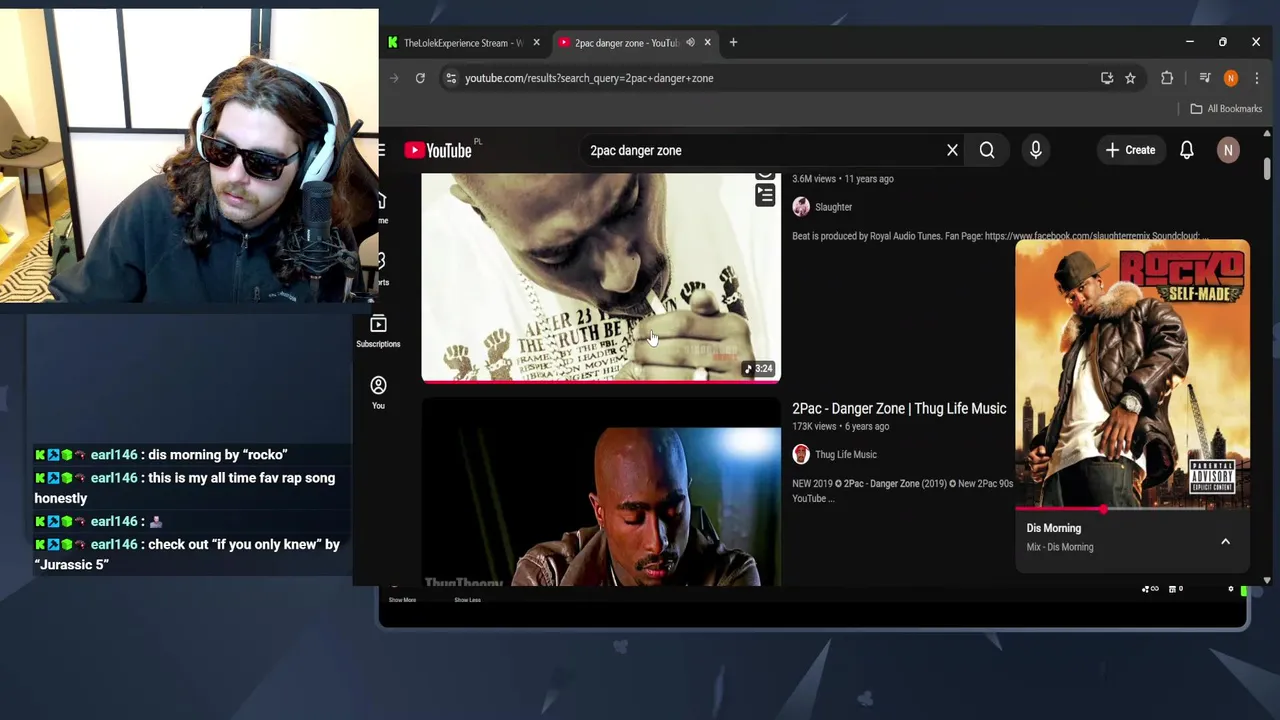Image resolution: width=1280 pixels, height=720 pixels.
Task: Close the TheLolekExperience Stream tab
Action: pos(536,42)
